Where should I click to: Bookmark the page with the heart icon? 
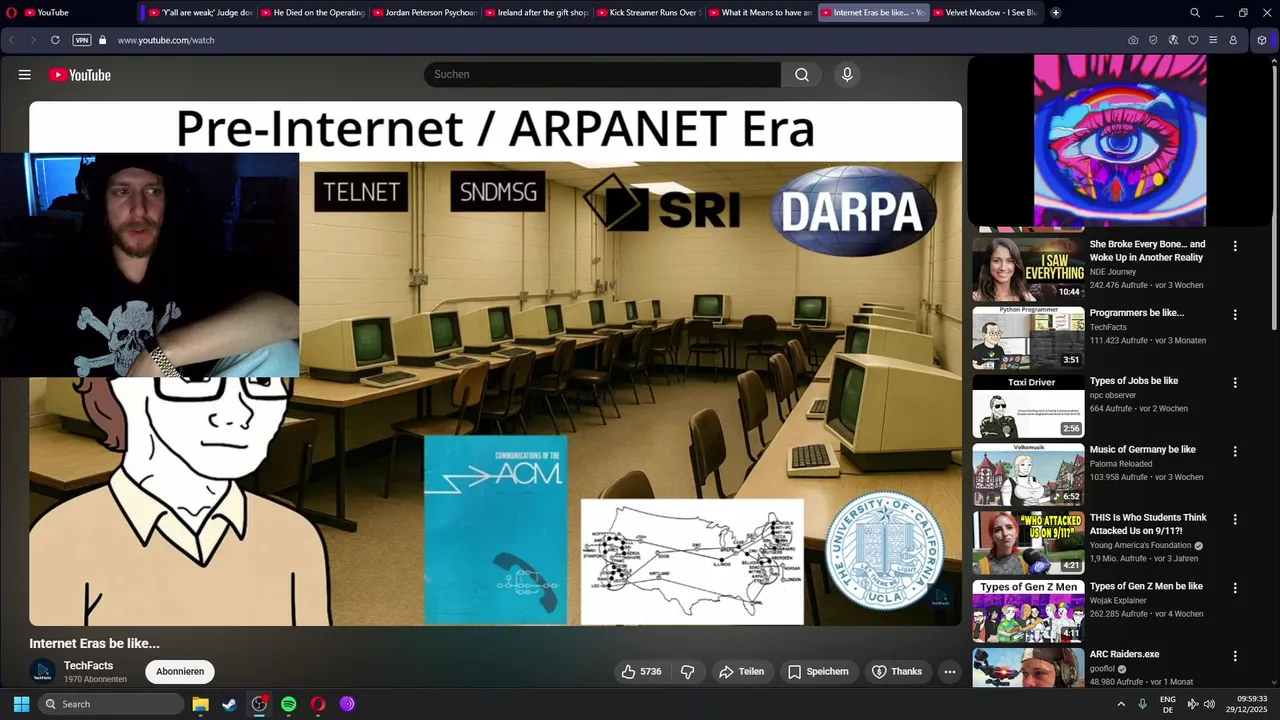(x=1193, y=40)
